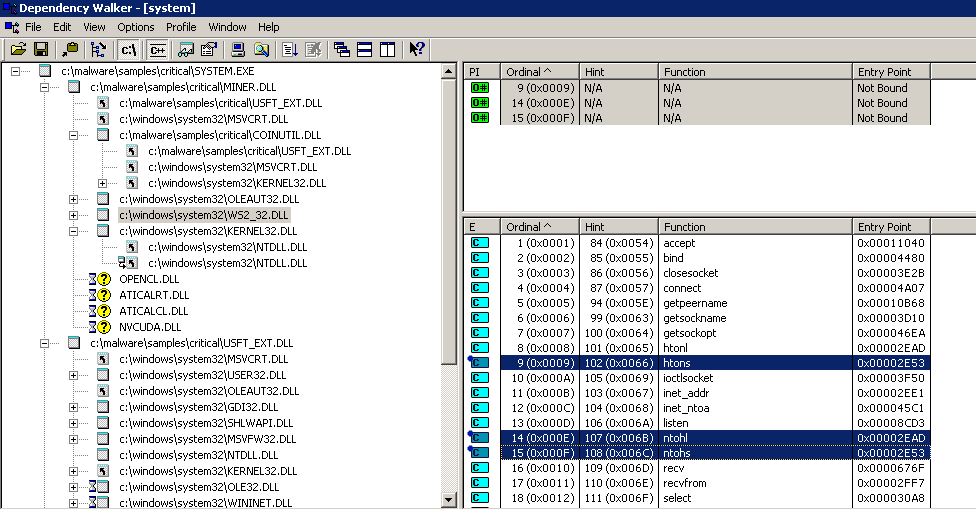The image size is (976, 509).
Task: Click the module icon beside WS2_32.DLL
Action: 103,215
